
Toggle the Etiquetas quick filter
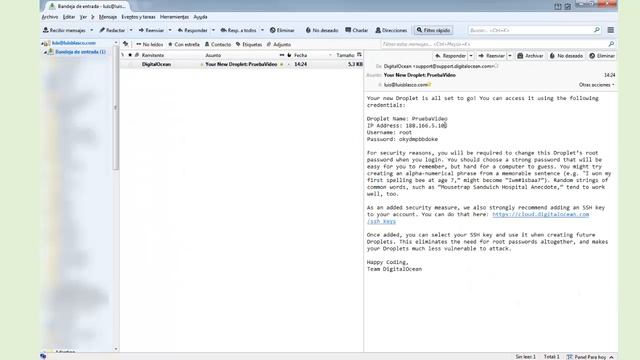[x=249, y=44]
